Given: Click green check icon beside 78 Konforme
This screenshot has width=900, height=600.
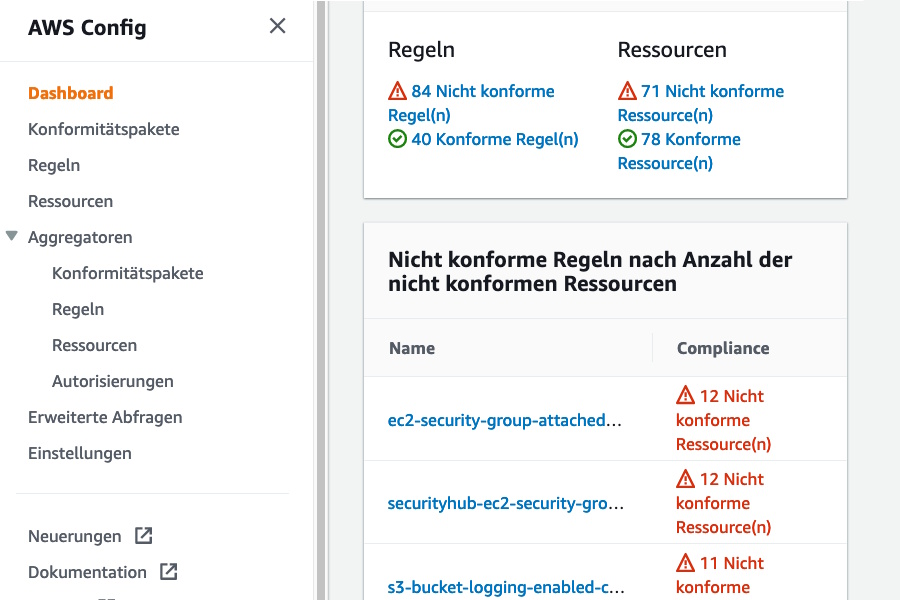Looking at the screenshot, I should [627, 139].
